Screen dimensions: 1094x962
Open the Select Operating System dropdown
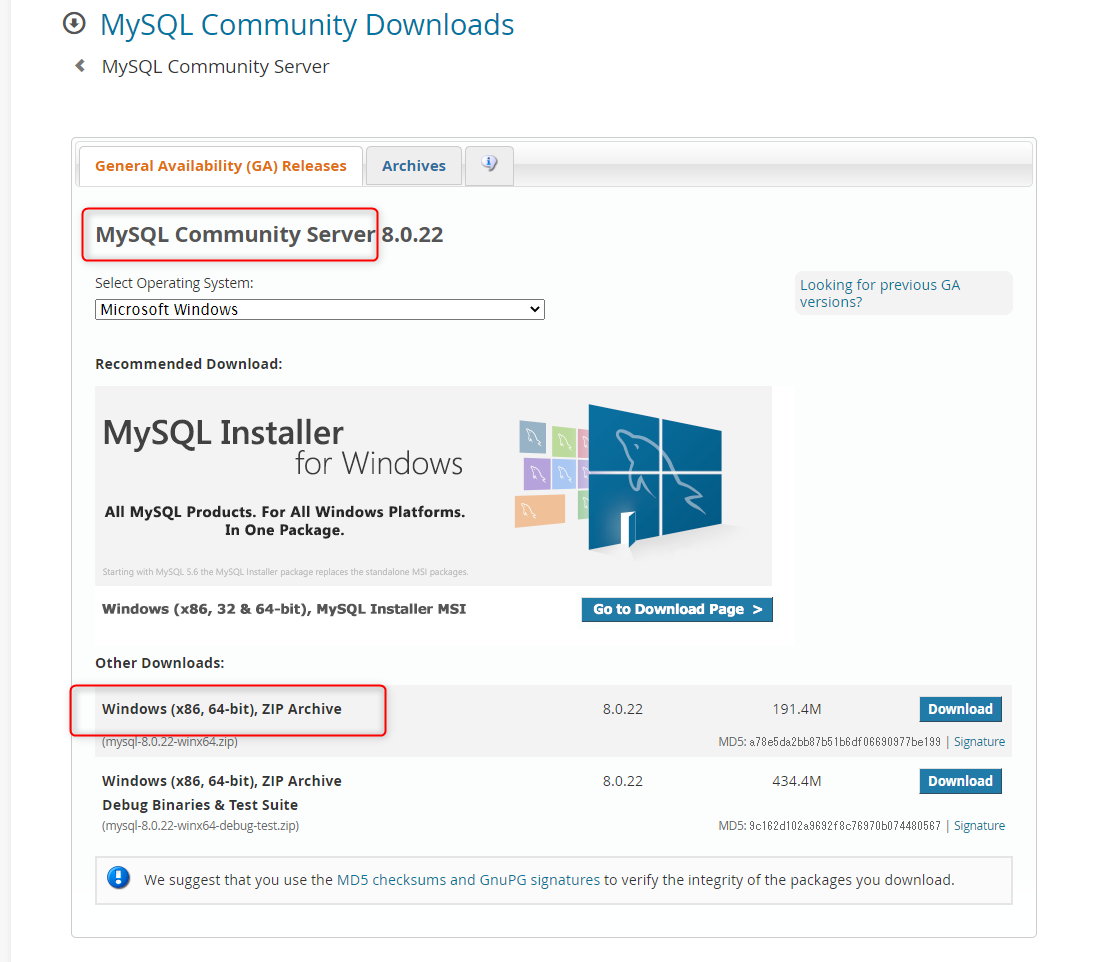tap(320, 310)
